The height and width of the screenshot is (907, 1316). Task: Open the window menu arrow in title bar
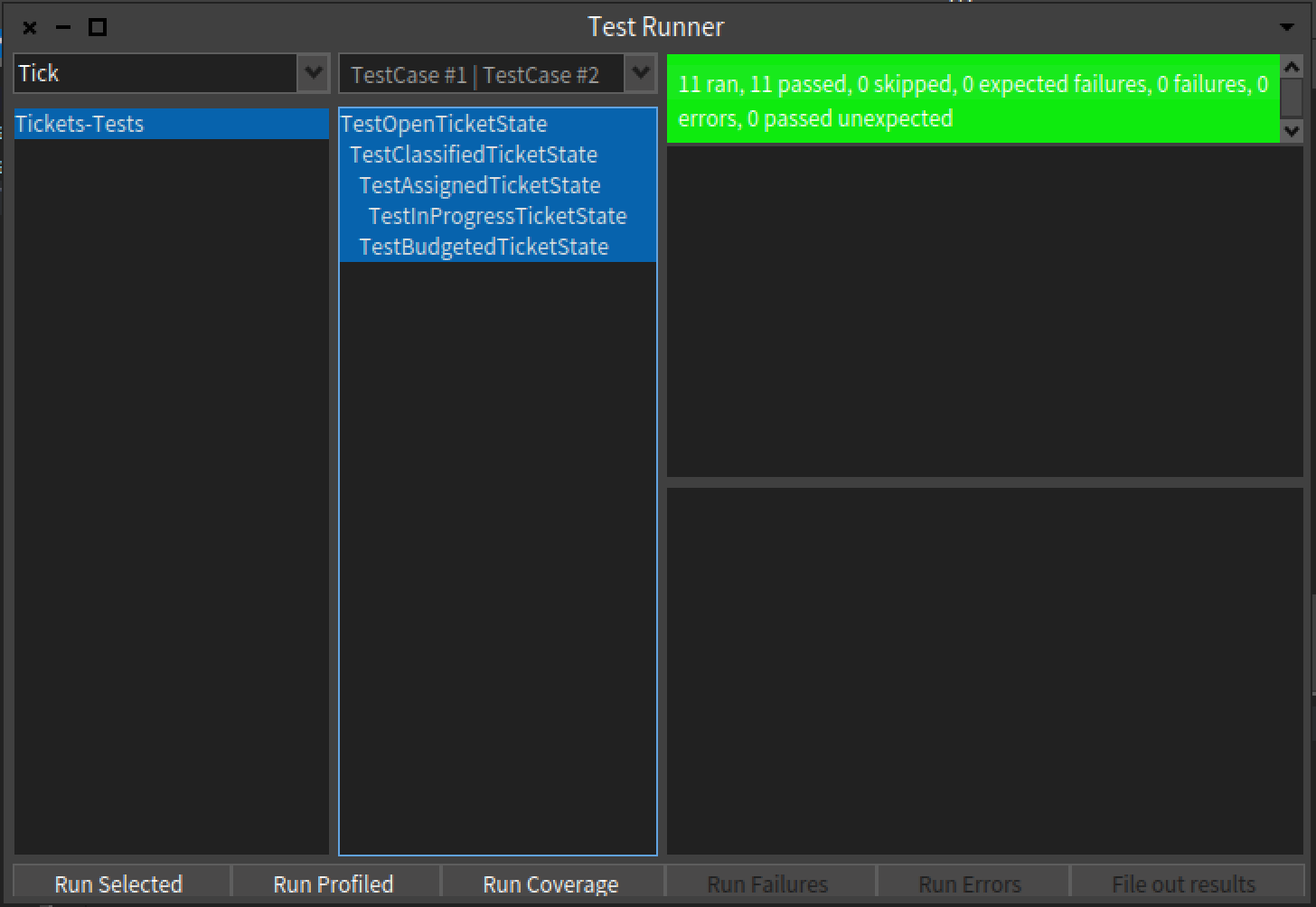click(1286, 27)
